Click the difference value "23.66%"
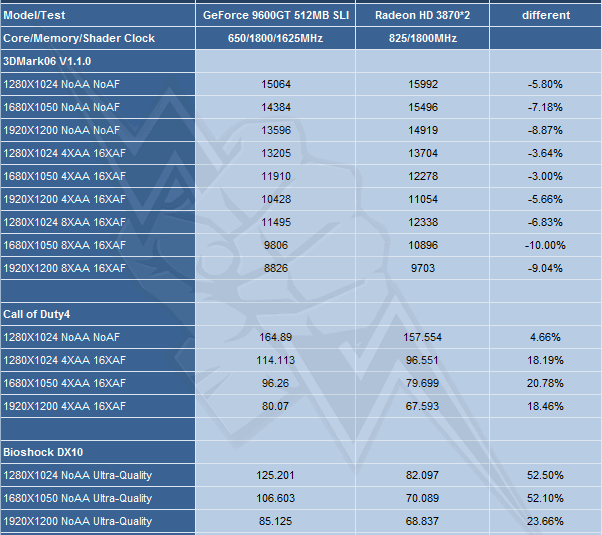602x535 pixels. coord(545,521)
